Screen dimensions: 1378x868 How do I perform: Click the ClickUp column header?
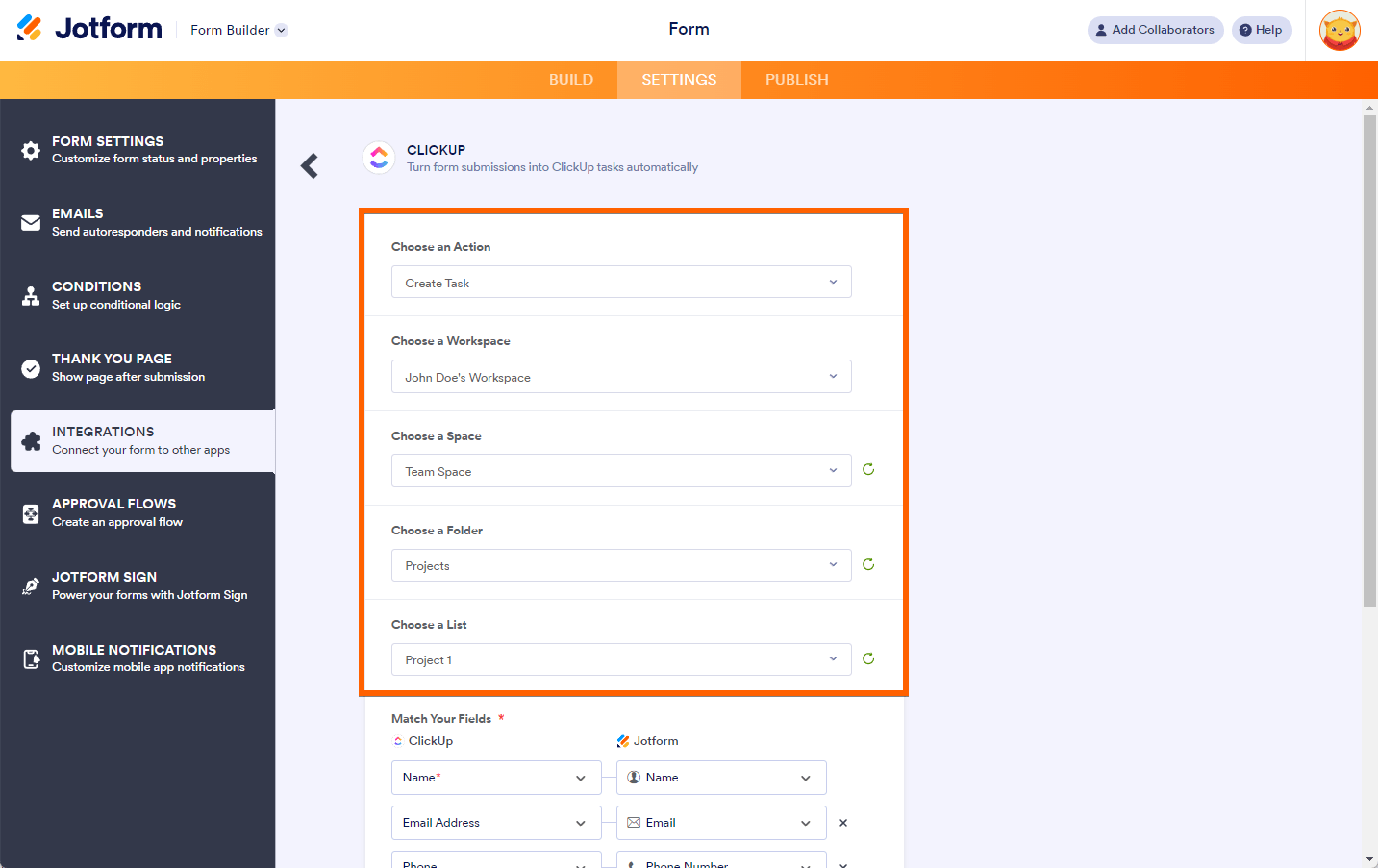(x=423, y=741)
